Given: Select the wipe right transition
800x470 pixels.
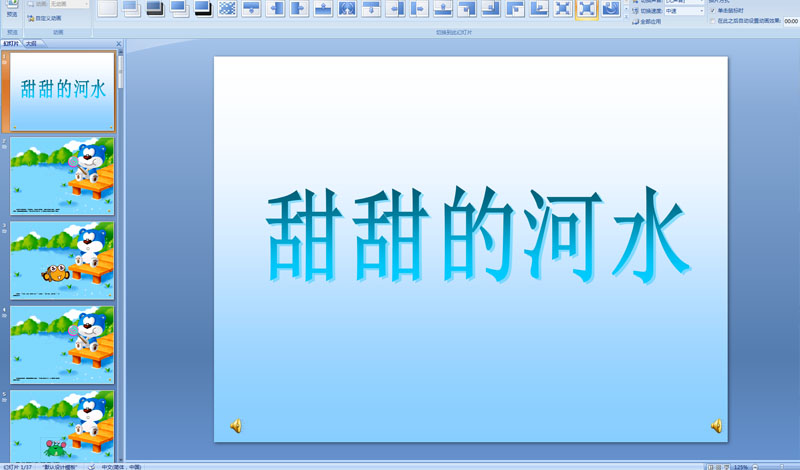Looking at the screenshot, I should 299,8.
